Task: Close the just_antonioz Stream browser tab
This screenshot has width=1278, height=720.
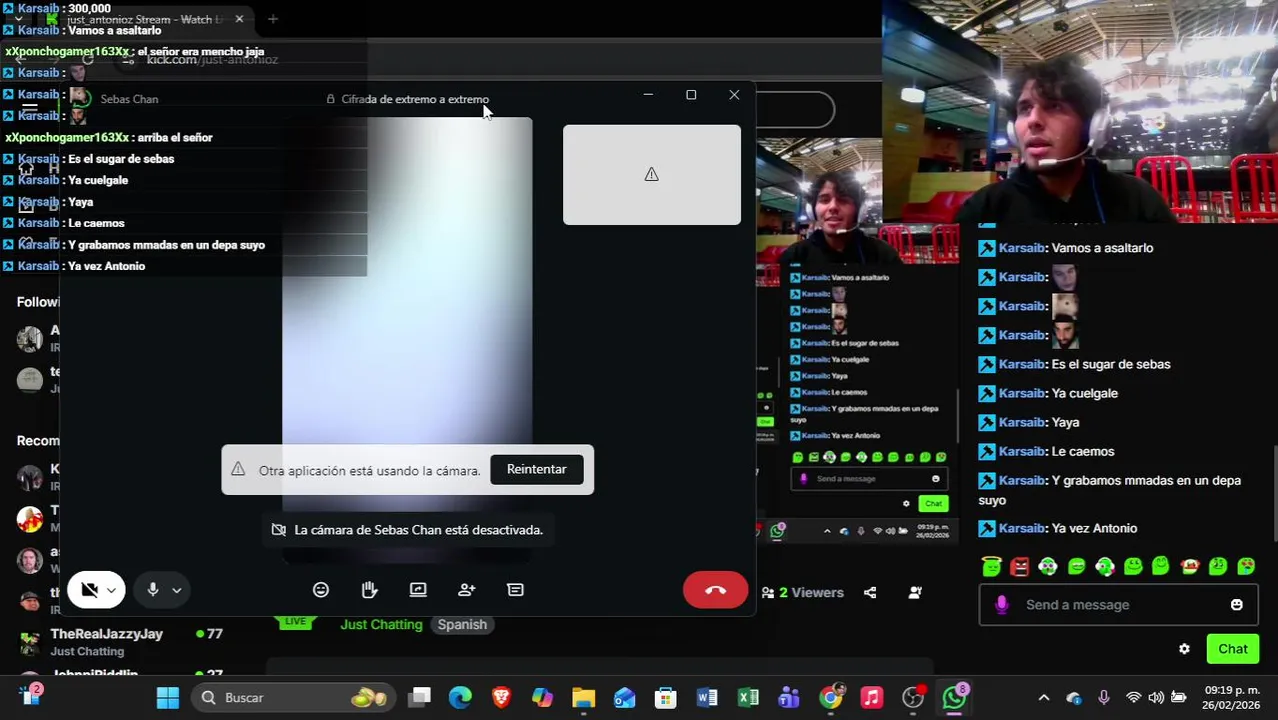Action: click(239, 19)
